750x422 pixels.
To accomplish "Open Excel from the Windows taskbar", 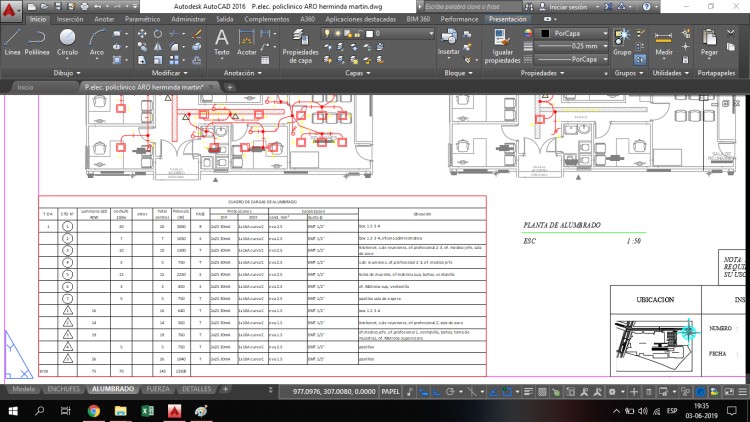I will (147, 411).
